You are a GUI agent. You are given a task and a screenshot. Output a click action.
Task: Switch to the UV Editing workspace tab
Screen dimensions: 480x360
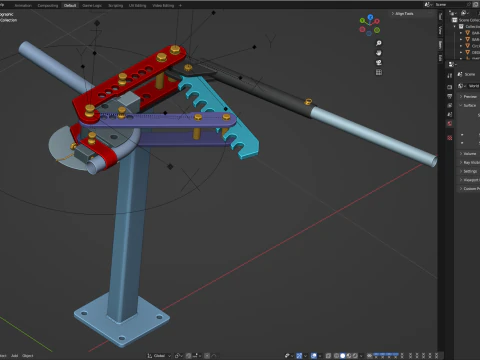137,5
